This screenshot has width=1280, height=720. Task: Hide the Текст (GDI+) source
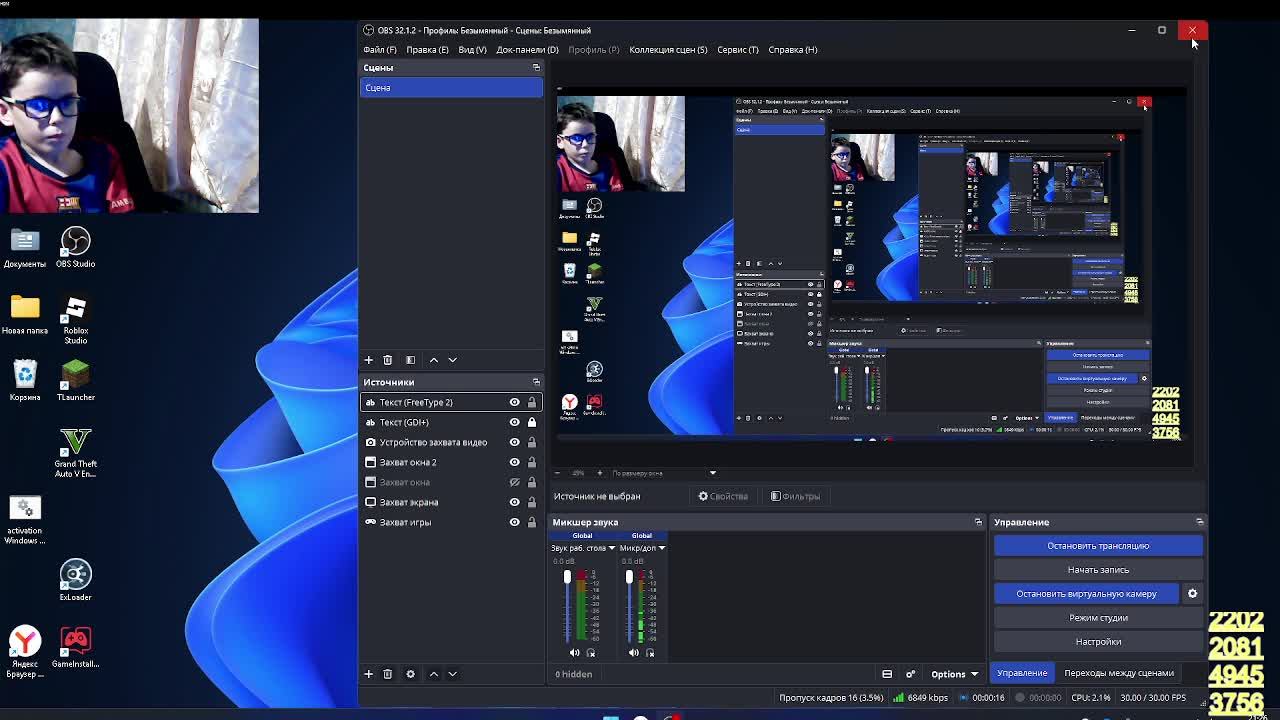click(514, 422)
